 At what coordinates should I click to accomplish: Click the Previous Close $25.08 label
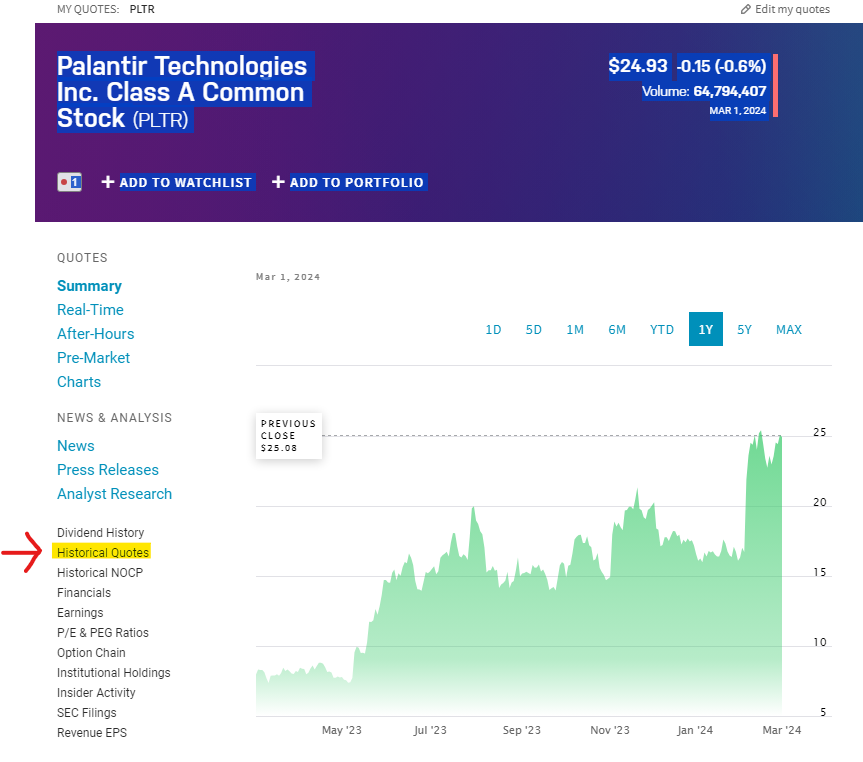[x=289, y=436]
